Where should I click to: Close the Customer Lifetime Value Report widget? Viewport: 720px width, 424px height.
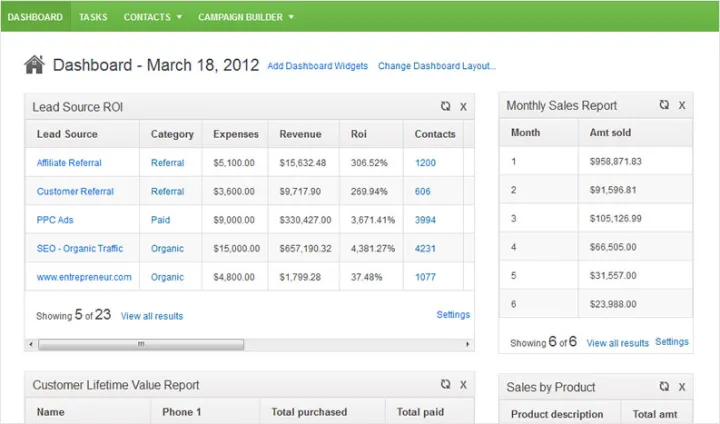click(x=463, y=384)
